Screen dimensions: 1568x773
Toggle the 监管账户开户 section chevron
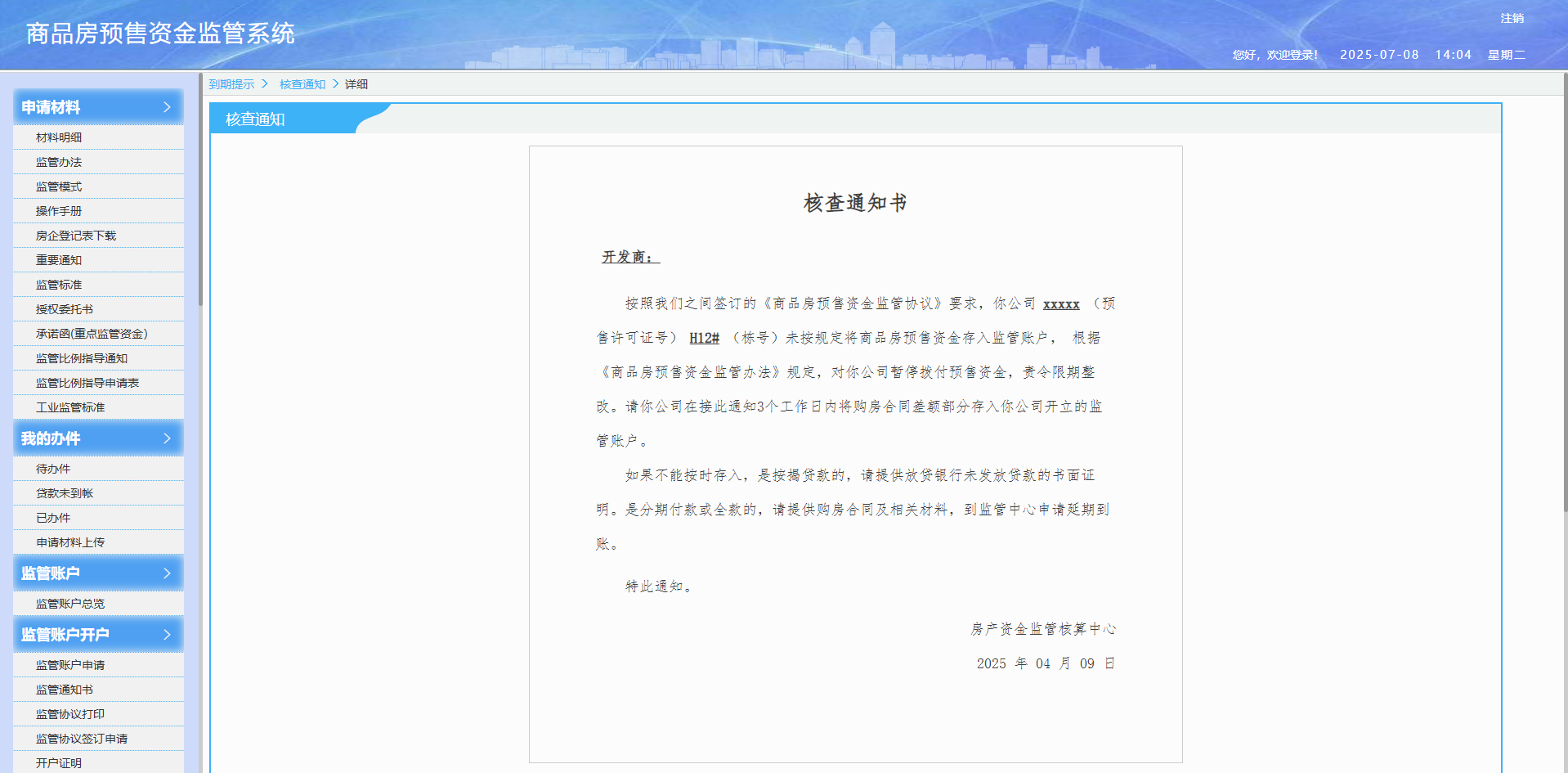click(167, 635)
